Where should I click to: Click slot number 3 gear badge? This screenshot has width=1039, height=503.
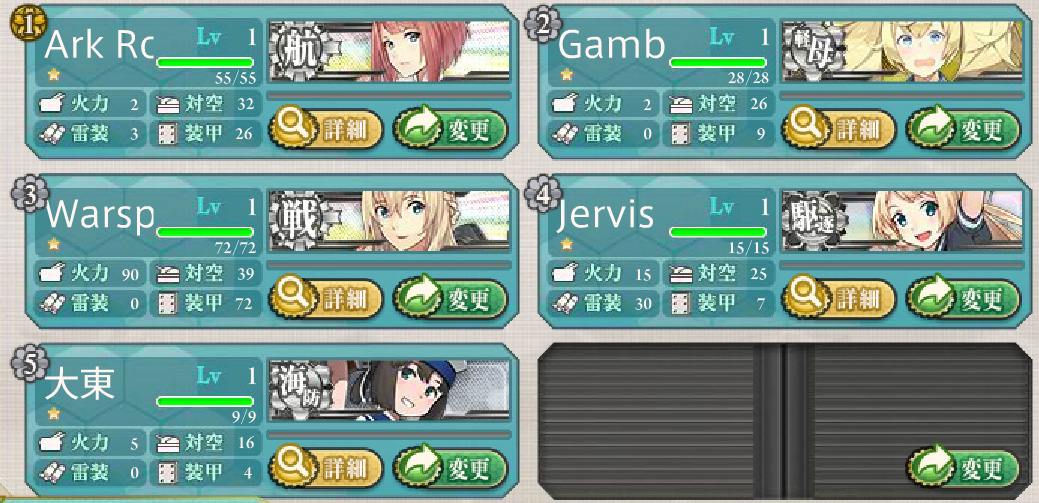click(27, 193)
